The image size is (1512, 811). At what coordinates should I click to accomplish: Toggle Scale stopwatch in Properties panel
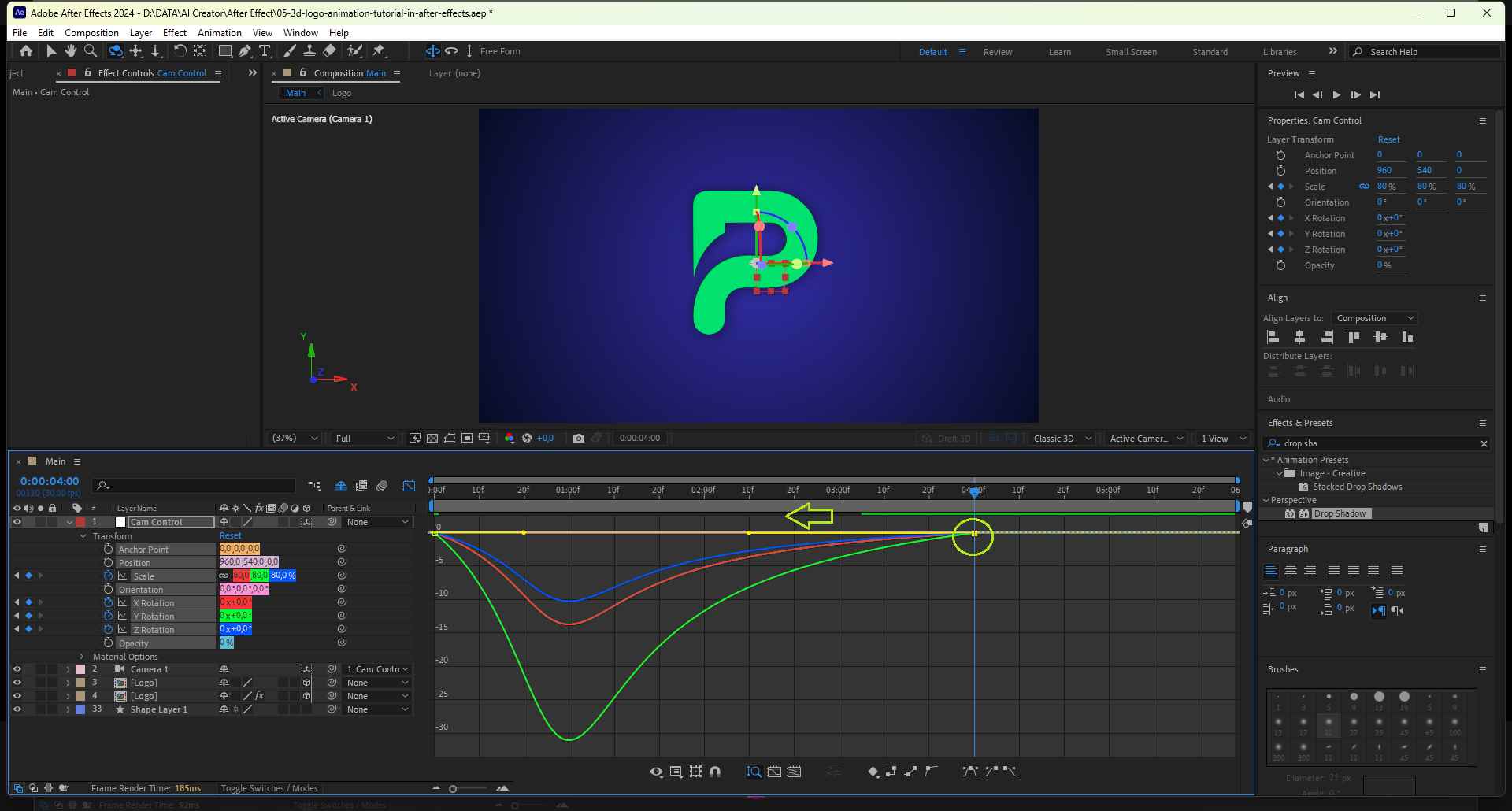tap(1281, 187)
